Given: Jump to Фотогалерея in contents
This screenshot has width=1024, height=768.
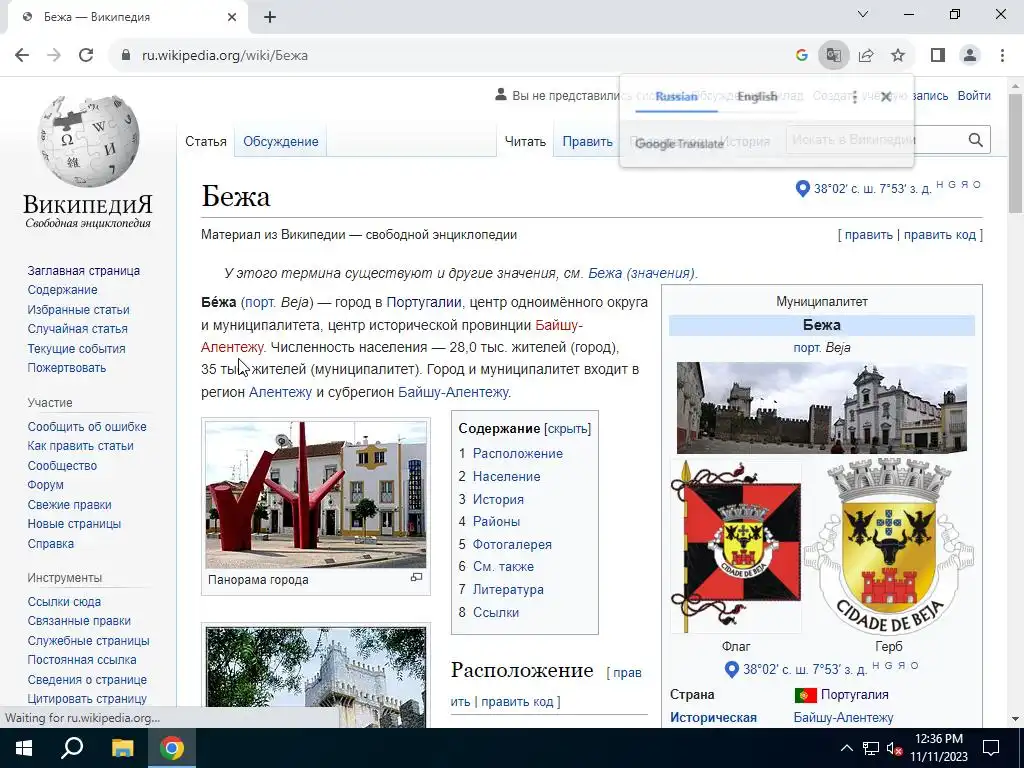Looking at the screenshot, I should 512,545.
